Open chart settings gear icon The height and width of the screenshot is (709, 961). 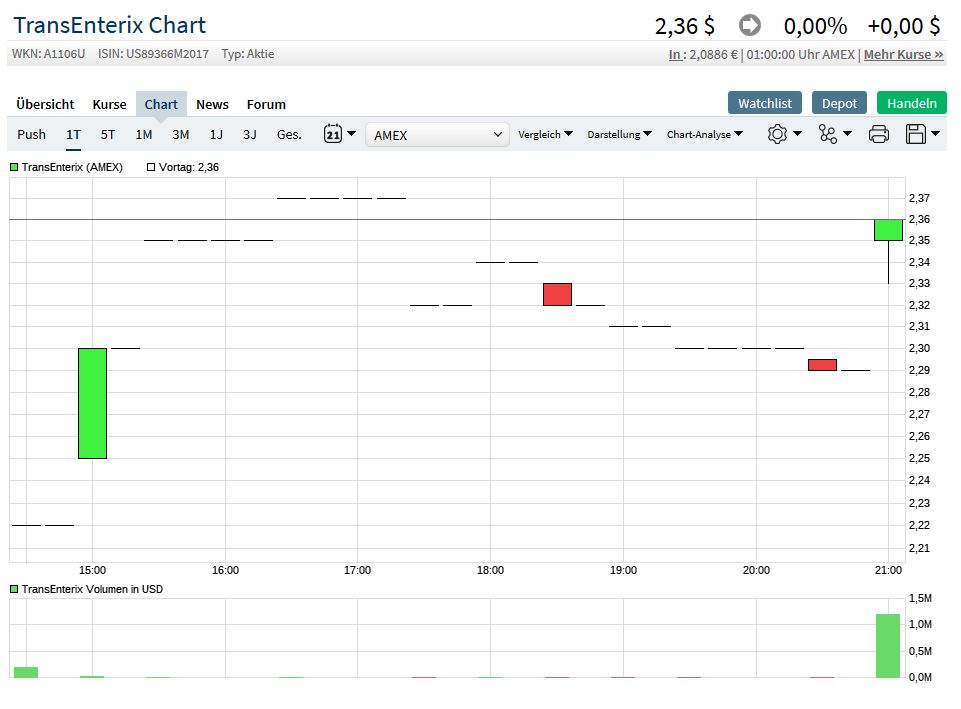(x=778, y=134)
